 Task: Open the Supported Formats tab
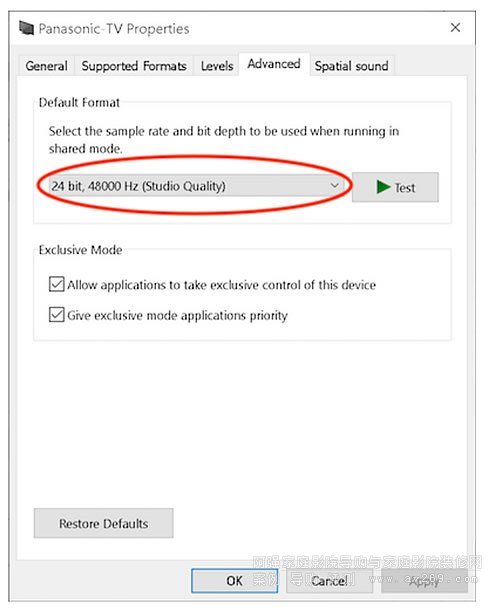coord(134,66)
